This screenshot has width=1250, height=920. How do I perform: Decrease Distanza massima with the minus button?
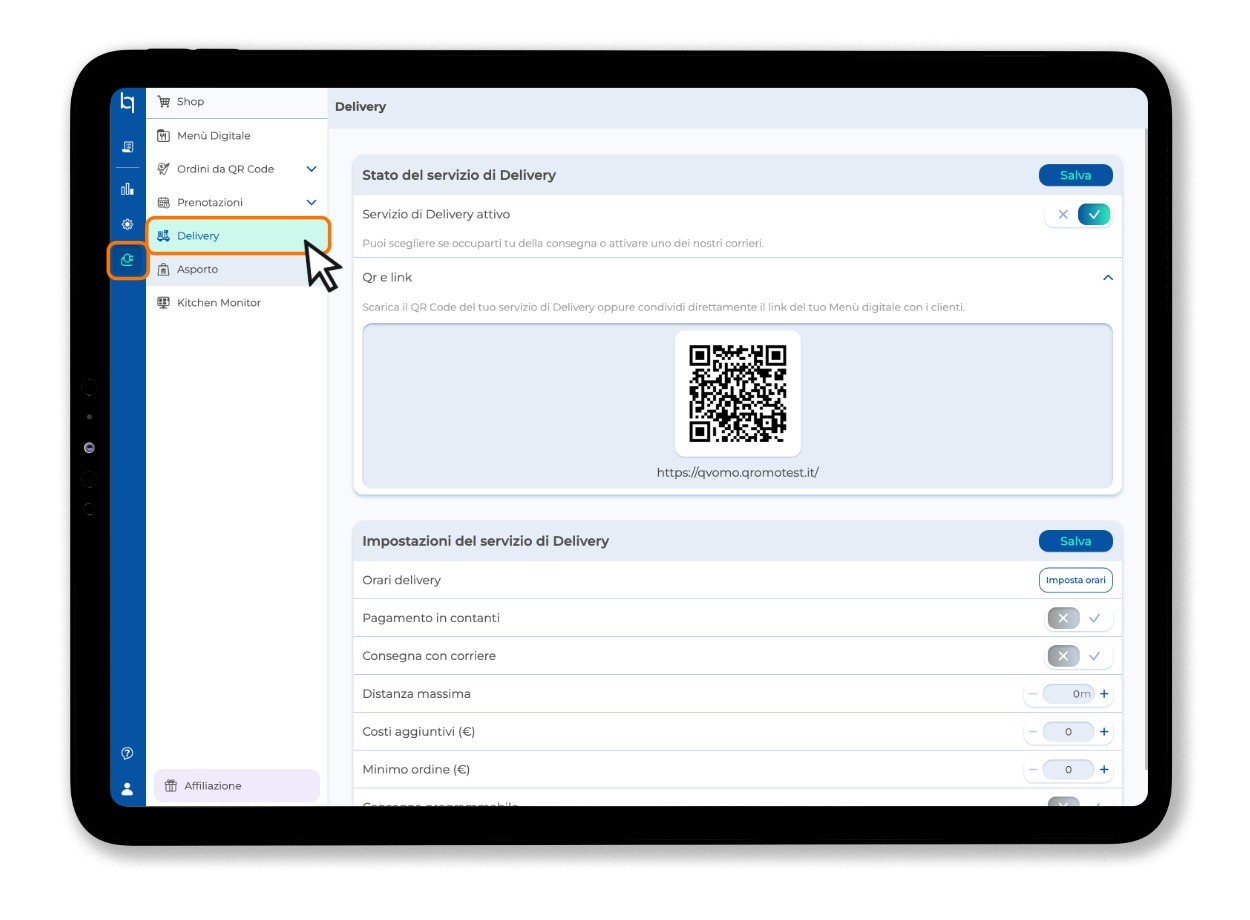tap(1032, 694)
